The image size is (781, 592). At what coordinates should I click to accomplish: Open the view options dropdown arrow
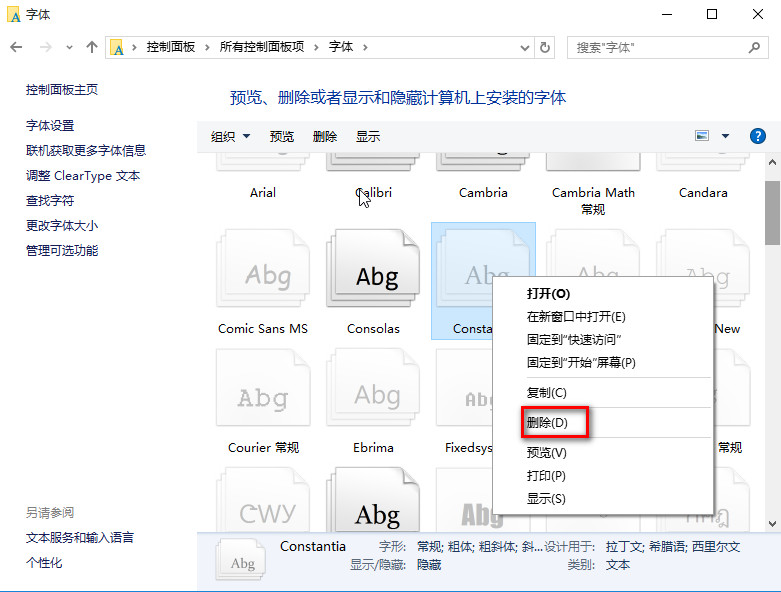[x=725, y=136]
